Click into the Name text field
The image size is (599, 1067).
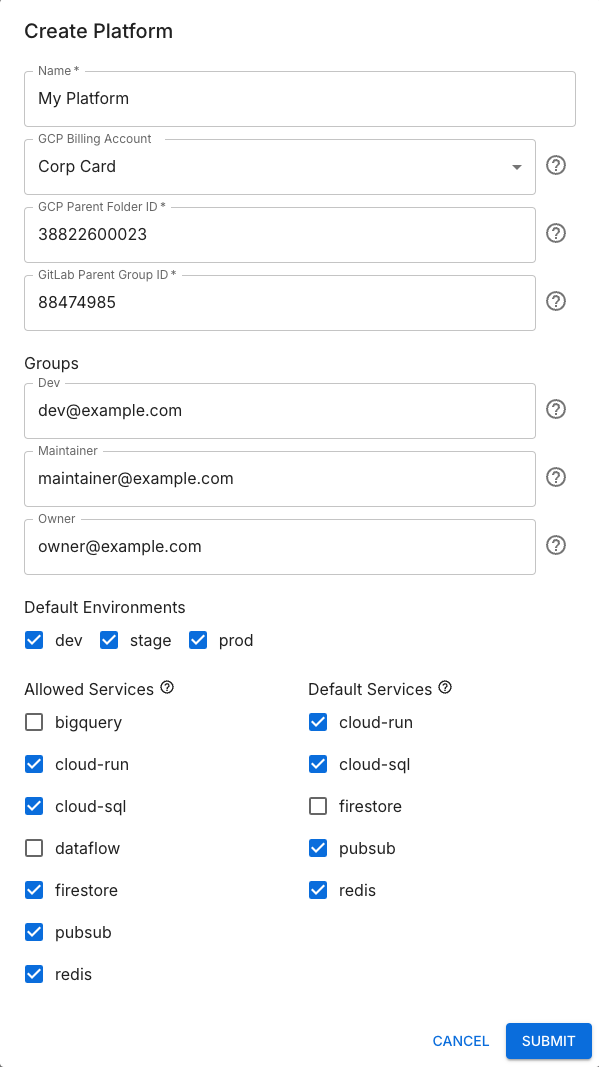tap(280, 98)
